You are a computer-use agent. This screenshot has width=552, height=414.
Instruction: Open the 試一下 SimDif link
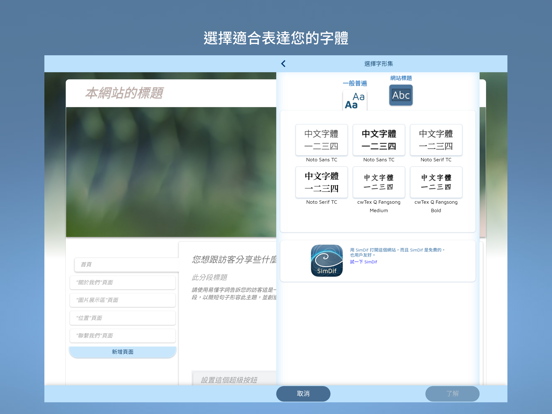pyautogui.click(x=363, y=262)
